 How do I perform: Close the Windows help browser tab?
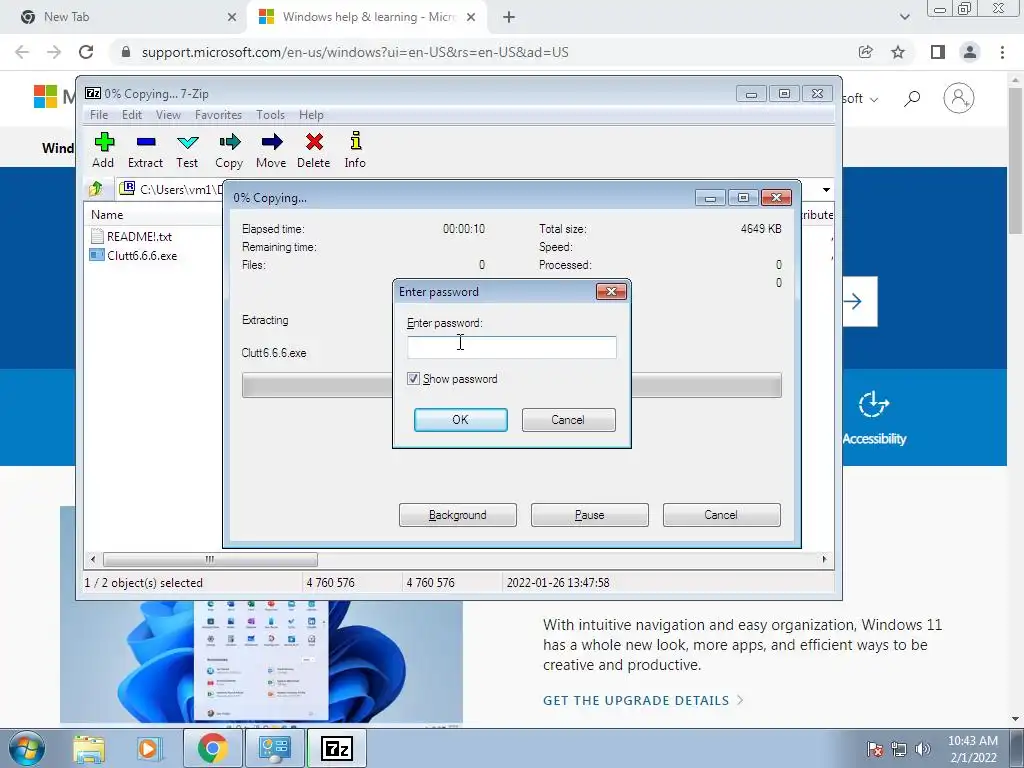[471, 17]
